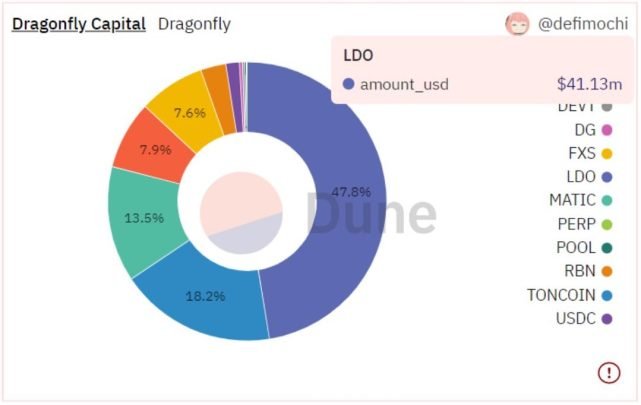The image size is (641, 405).
Task: Click the USDC purple legend dot
Action: (607, 319)
